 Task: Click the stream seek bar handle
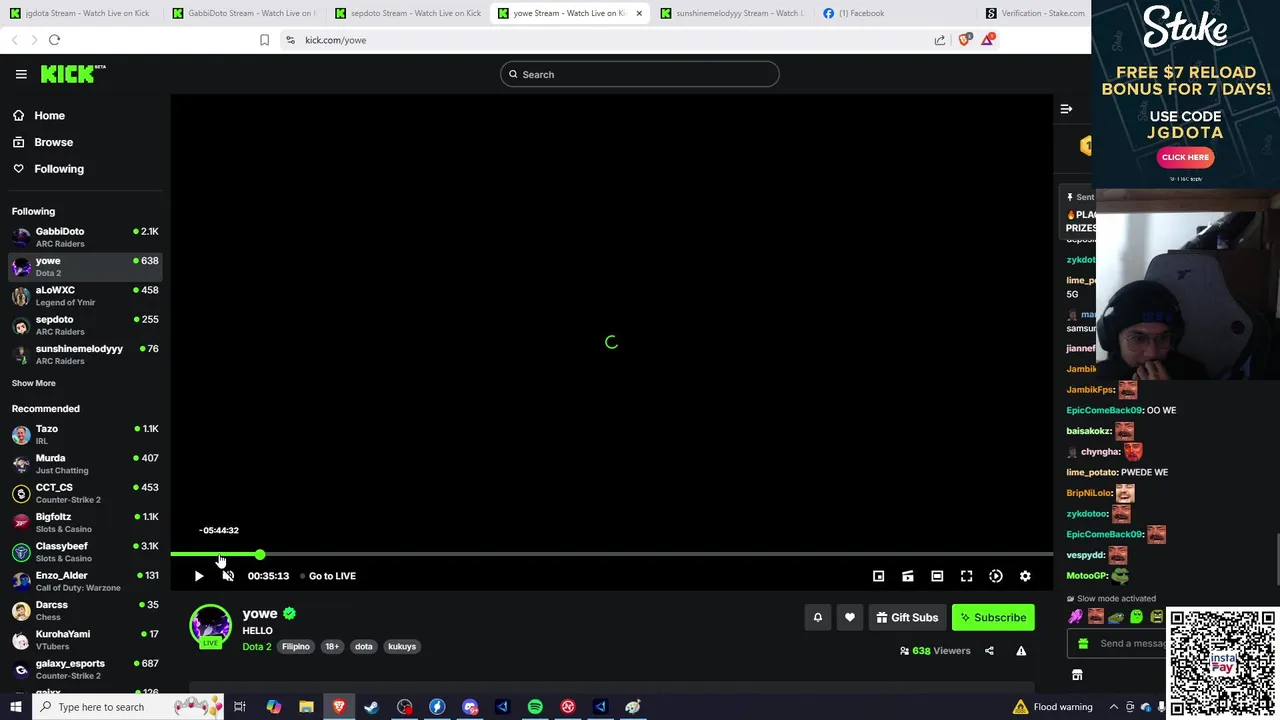[x=260, y=554]
